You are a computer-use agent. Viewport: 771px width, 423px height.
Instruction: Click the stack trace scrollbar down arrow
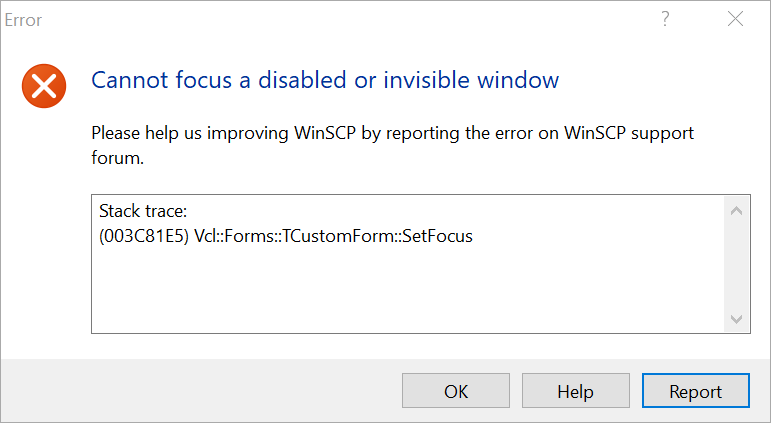coord(736,318)
